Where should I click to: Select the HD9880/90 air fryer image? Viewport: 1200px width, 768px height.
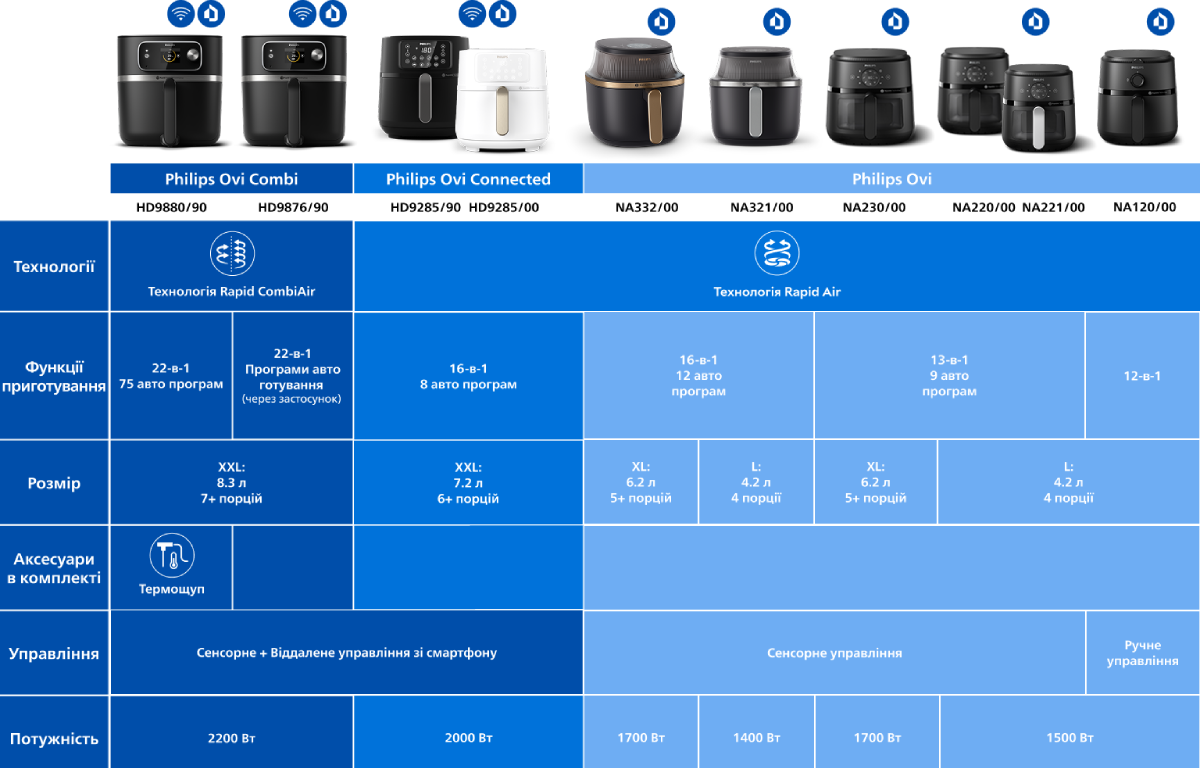point(170,92)
